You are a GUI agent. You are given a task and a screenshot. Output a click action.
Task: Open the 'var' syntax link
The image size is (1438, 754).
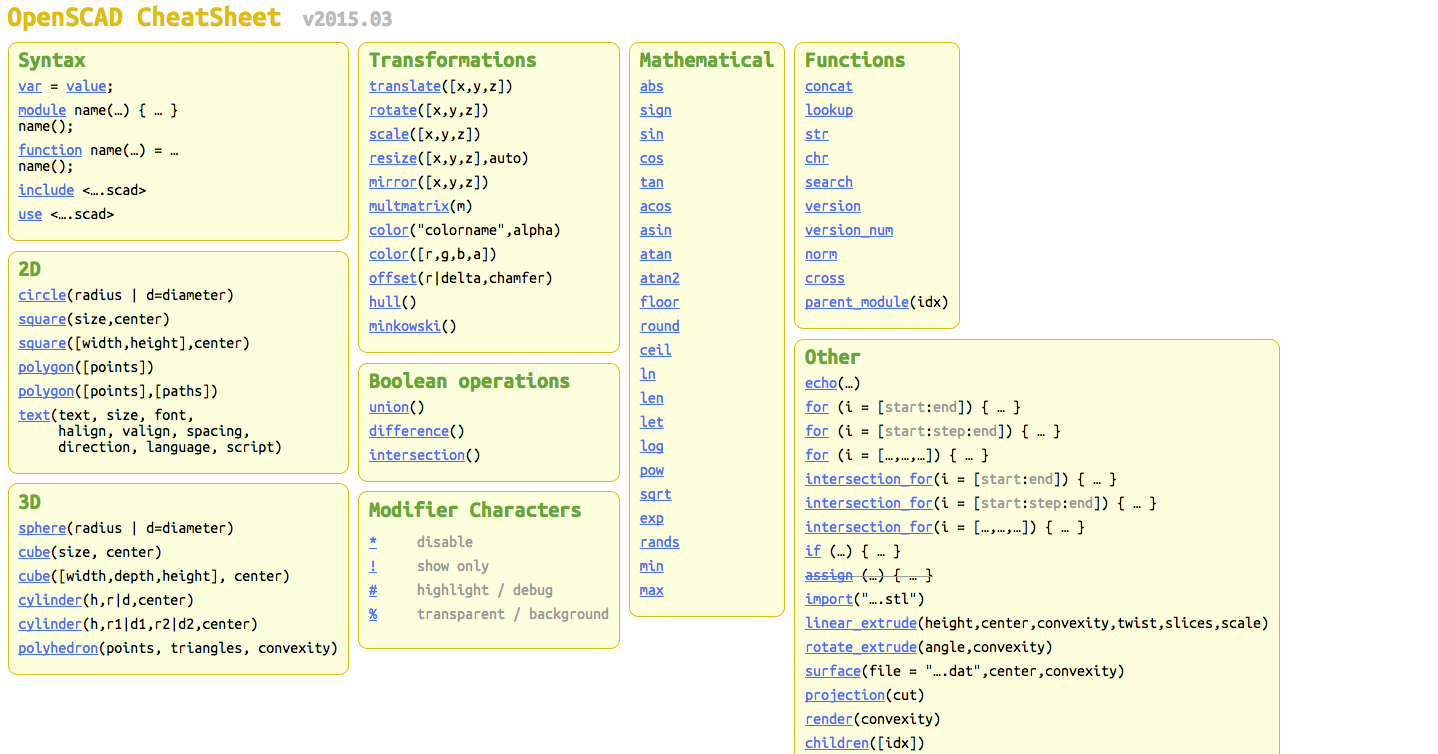[x=30, y=86]
